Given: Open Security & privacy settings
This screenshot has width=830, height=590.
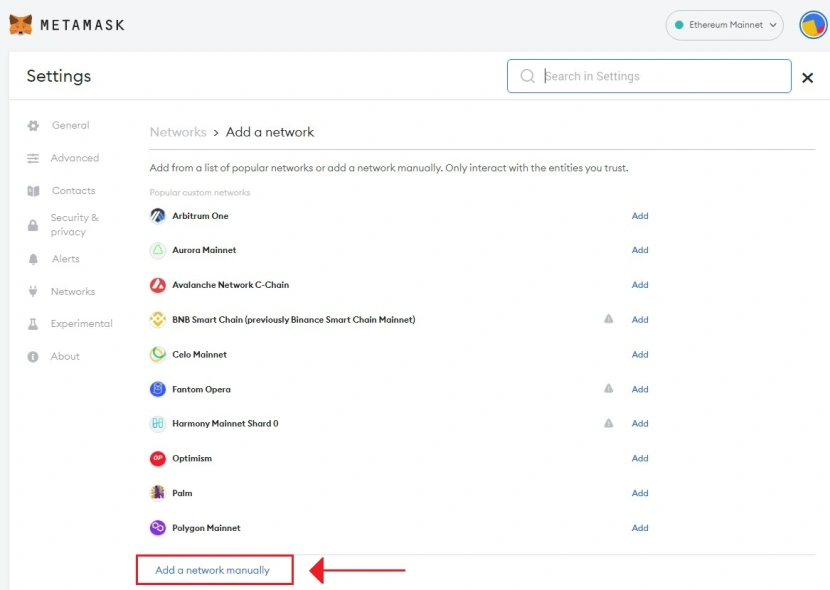Looking at the screenshot, I should 75,225.
